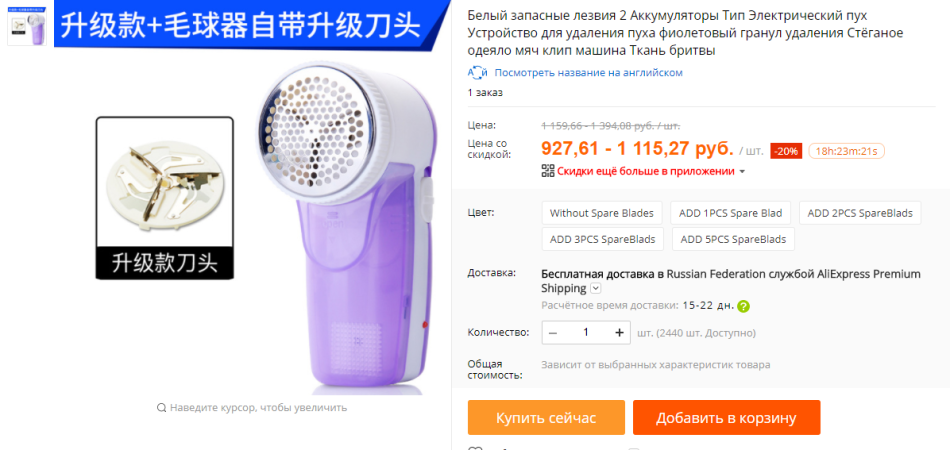Open the shipping method dropdown chevron
950x450 pixels.
tap(596, 288)
